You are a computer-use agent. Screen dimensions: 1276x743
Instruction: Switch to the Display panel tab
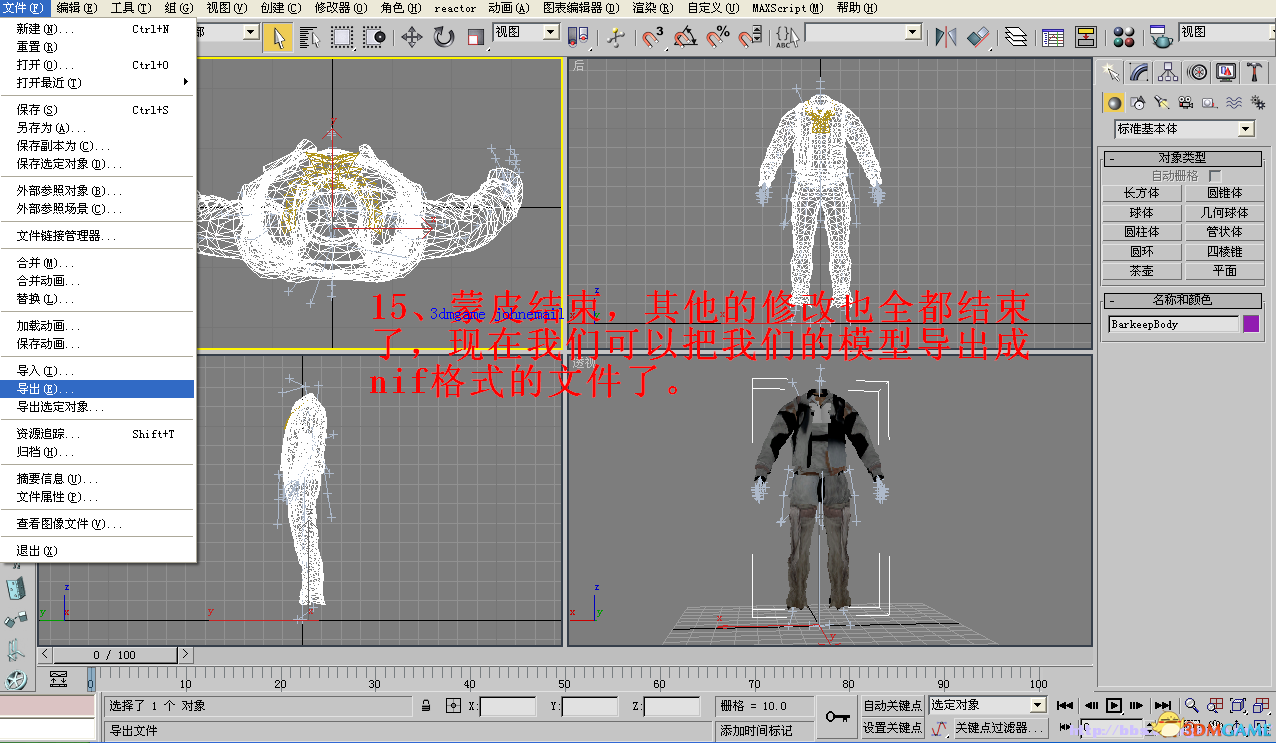(x=1225, y=72)
